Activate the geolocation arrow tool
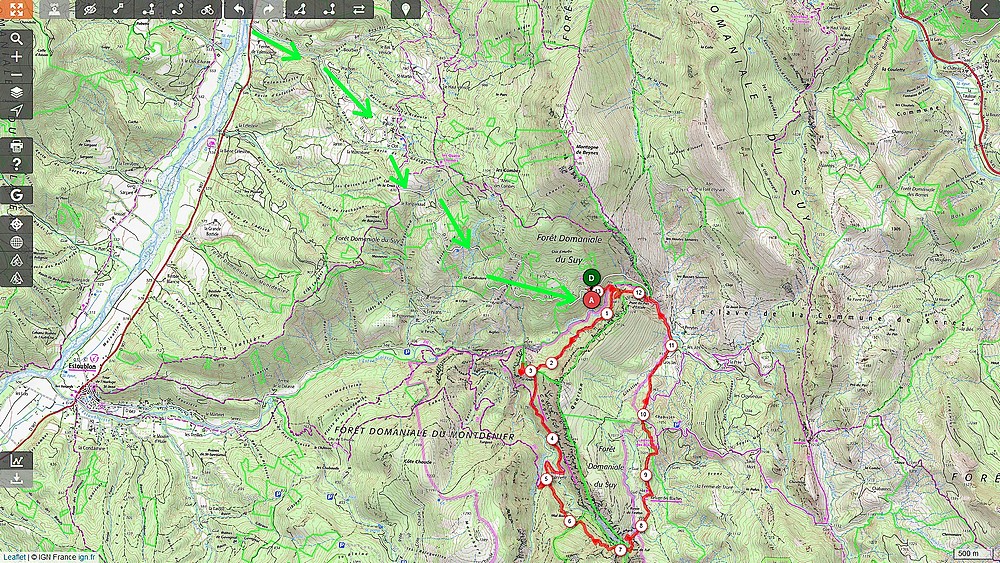1000x563 pixels. [17, 111]
